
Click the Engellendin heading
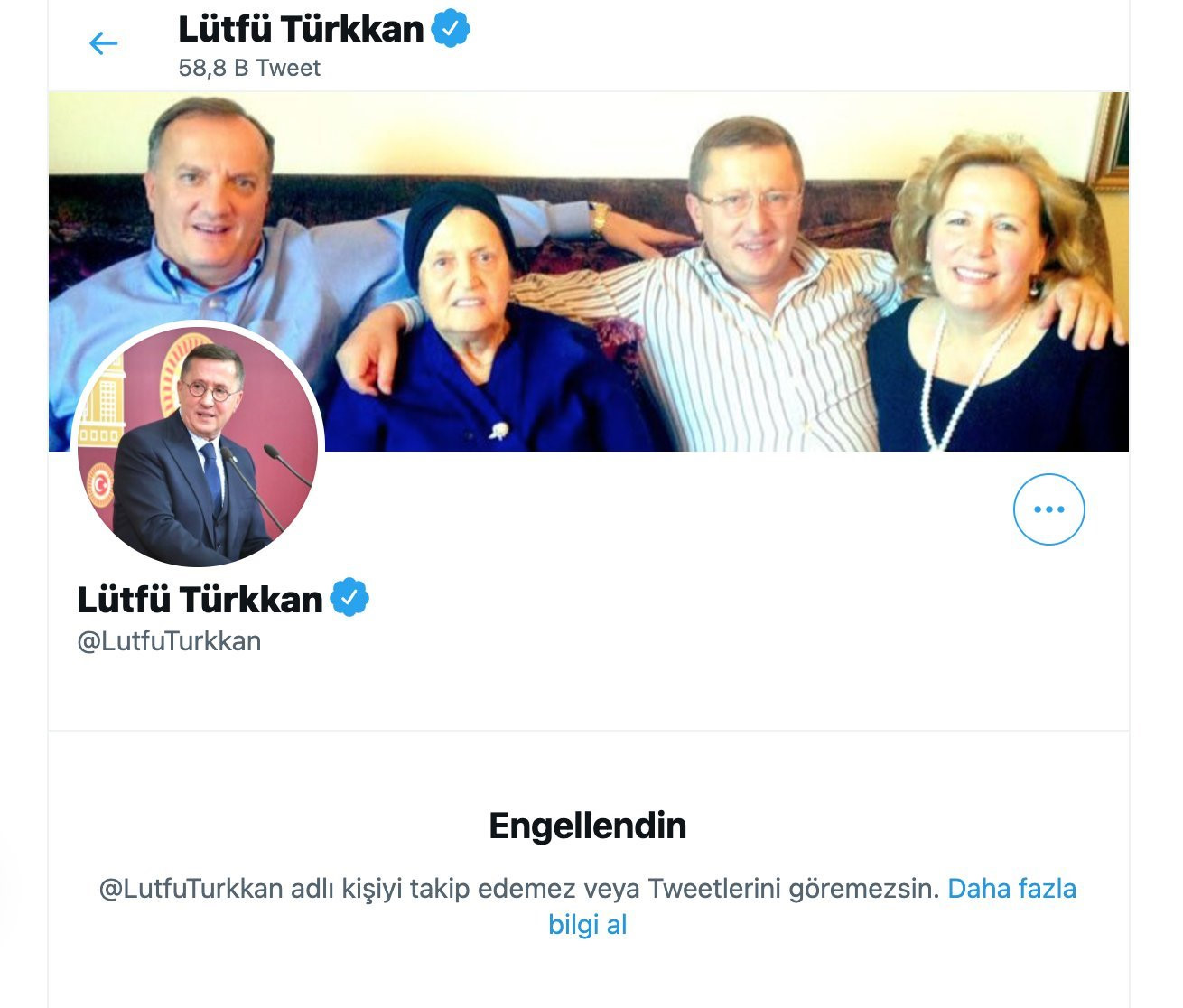588,826
